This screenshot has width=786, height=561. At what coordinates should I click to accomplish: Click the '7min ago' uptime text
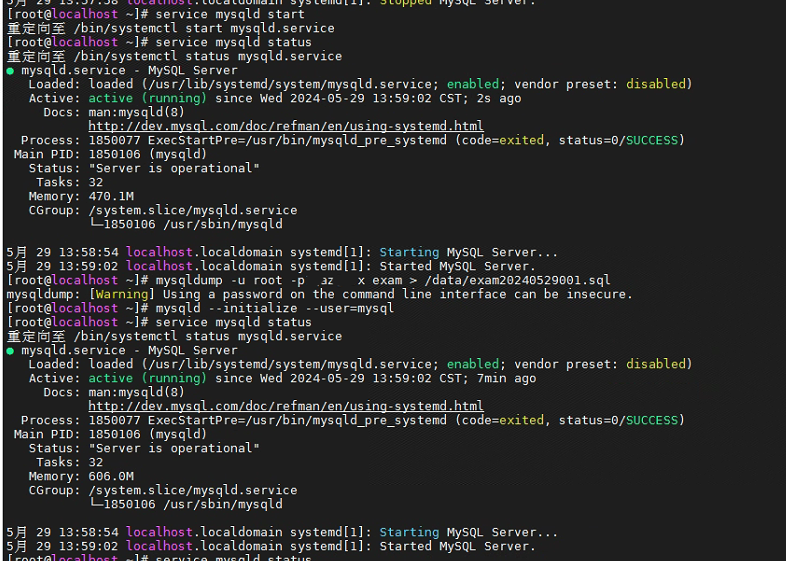coord(506,378)
